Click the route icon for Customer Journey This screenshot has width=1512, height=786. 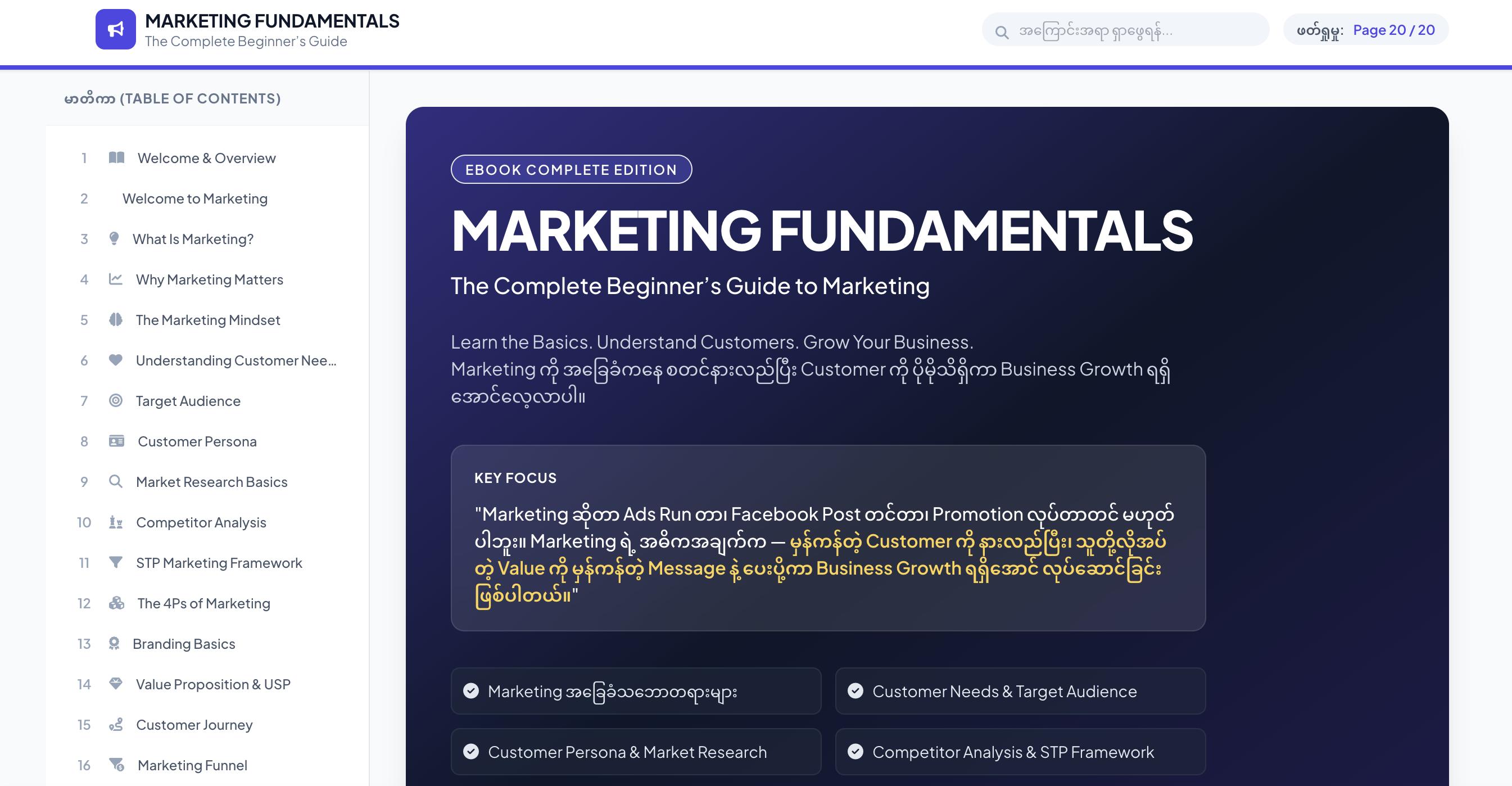[116, 724]
